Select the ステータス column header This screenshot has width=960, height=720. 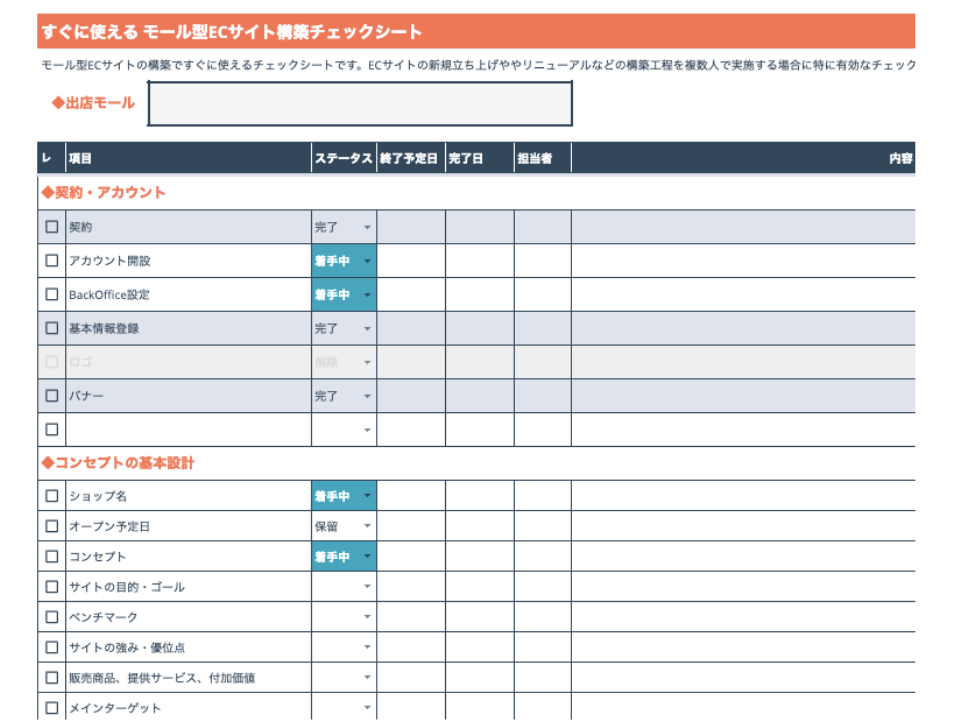click(x=344, y=159)
